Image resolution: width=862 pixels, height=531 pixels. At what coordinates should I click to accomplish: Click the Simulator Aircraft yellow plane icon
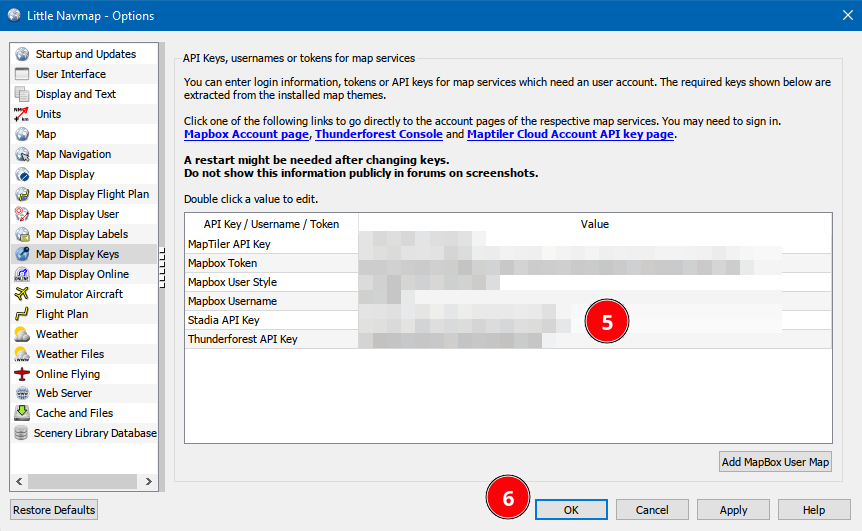pos(22,294)
